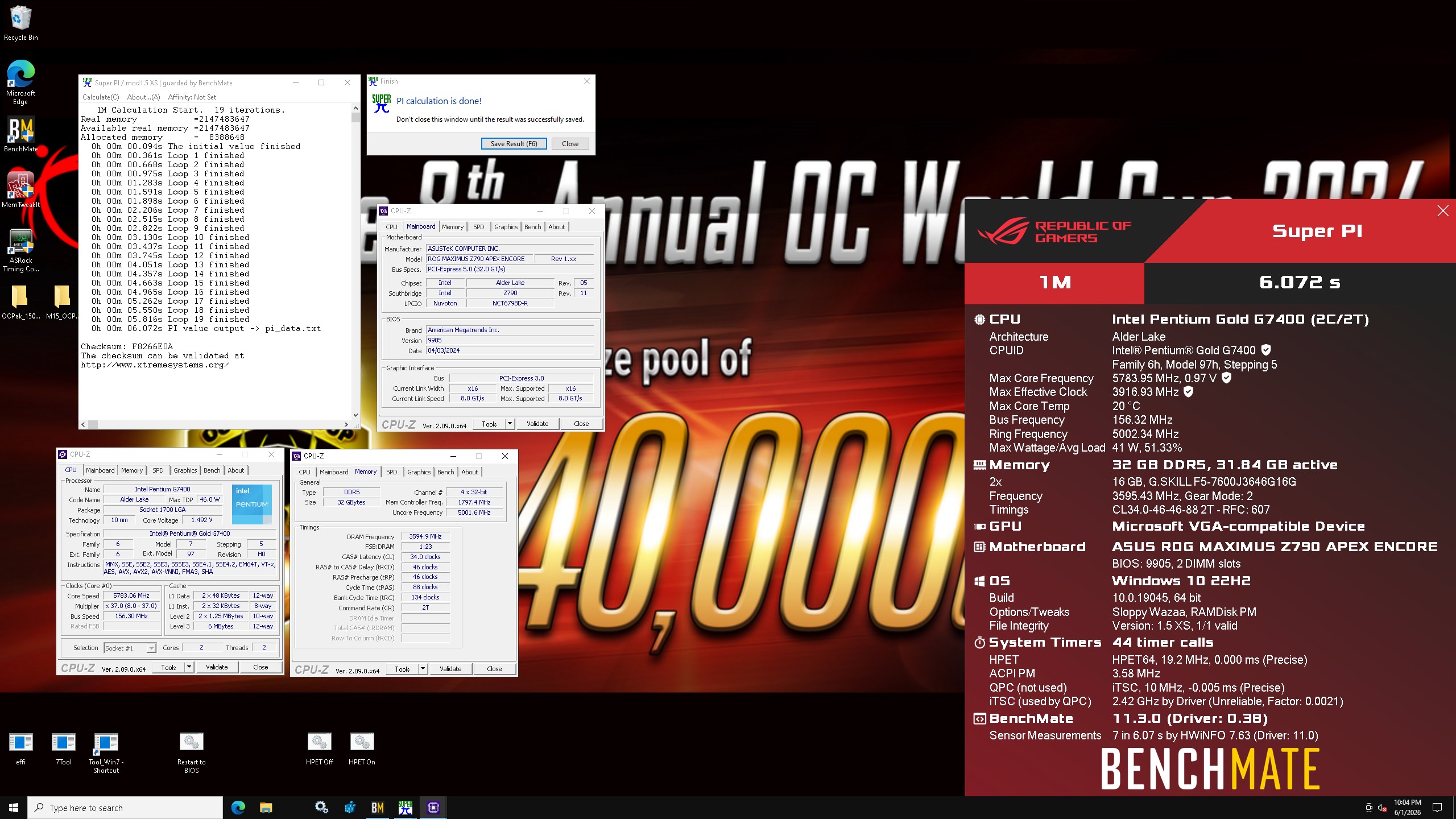The image size is (1456, 819).
Task: Close the BenchMate Super PI result panel
Action: click(x=1443, y=211)
